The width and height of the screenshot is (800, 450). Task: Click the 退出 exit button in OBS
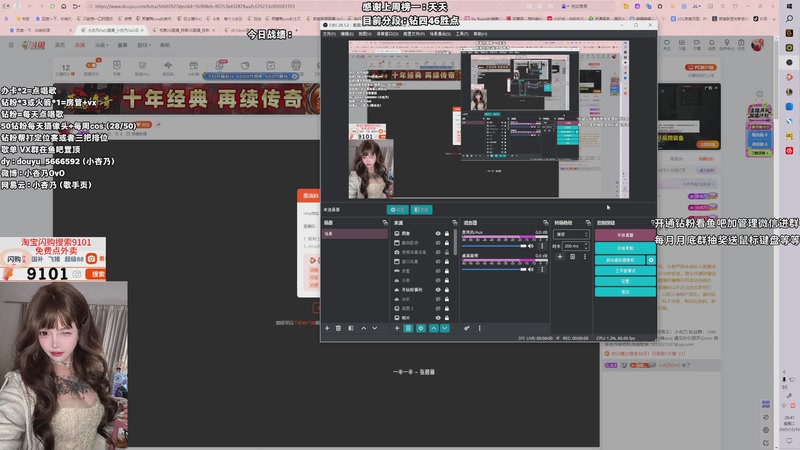coord(625,292)
